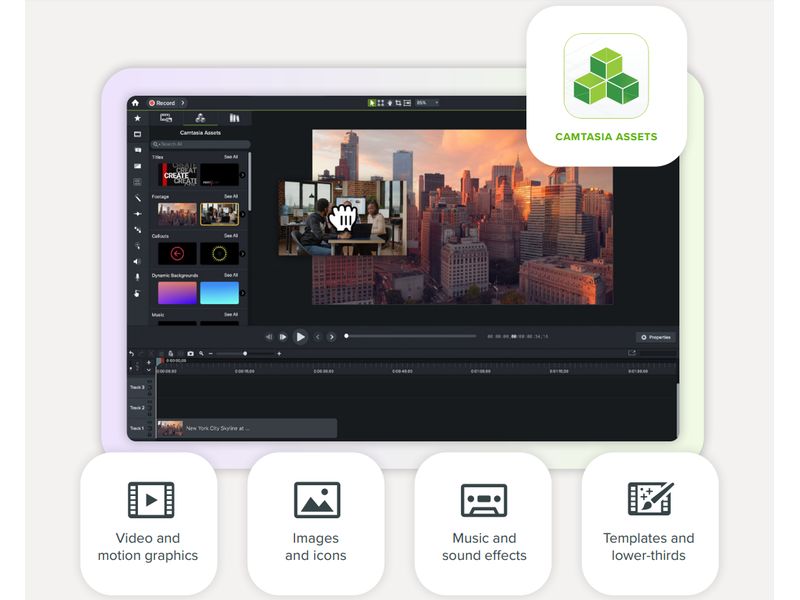Open the Captions tool in sidebar
The width and height of the screenshot is (800, 600).
pos(137,182)
